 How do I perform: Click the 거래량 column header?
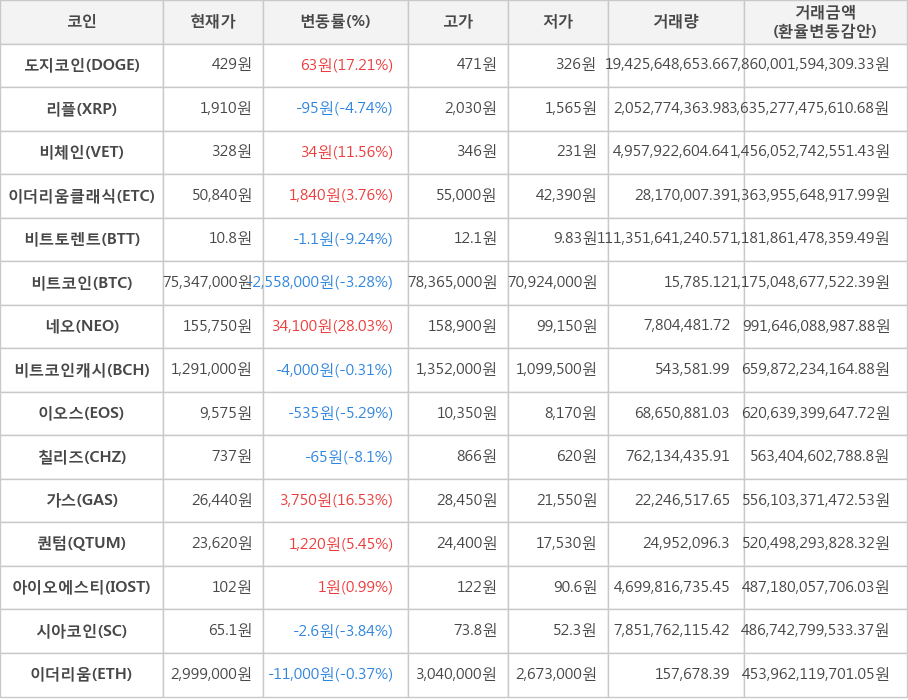[x=676, y=22]
